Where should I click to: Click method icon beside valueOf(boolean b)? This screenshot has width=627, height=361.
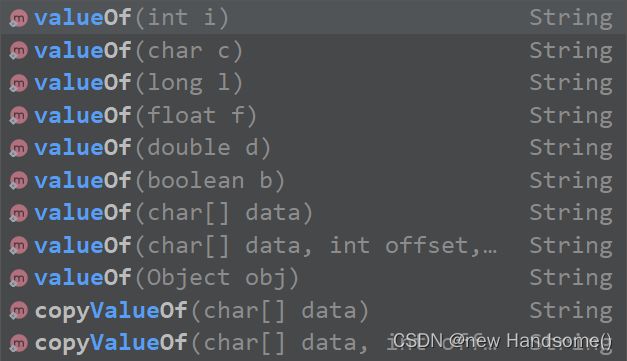(x=18, y=181)
